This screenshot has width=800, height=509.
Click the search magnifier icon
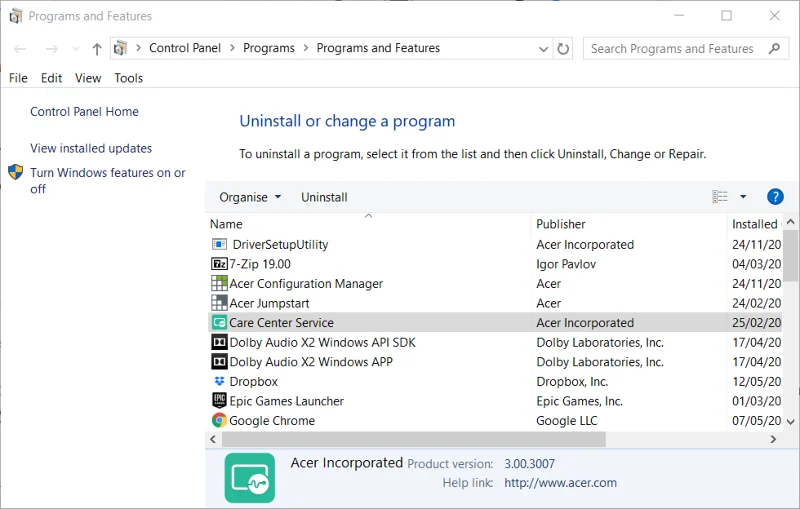tap(774, 49)
